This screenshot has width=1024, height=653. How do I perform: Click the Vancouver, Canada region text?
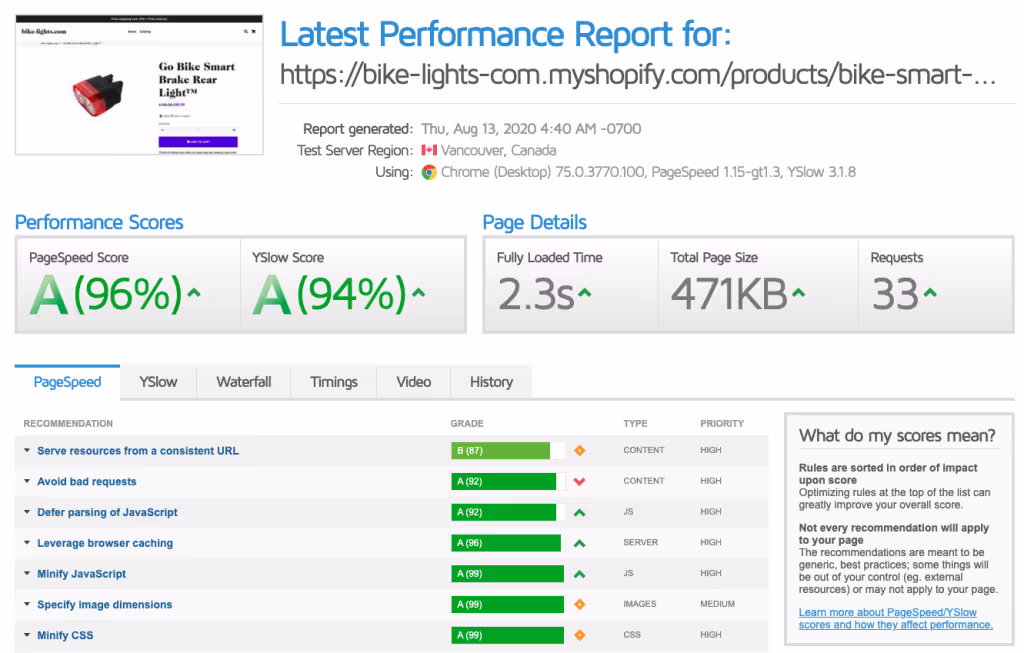tap(498, 150)
